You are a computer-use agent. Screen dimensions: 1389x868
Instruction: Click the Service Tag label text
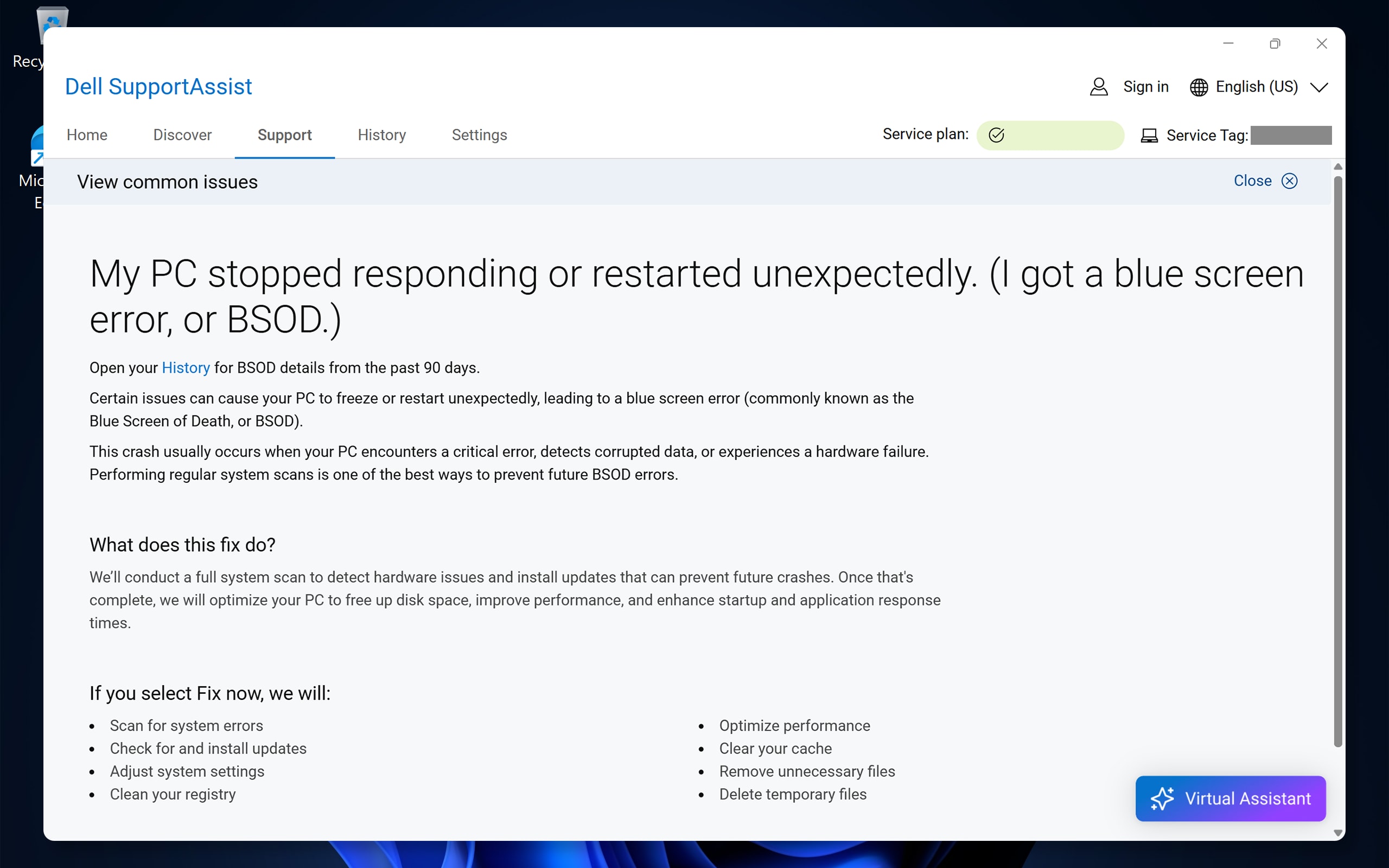[1207, 136]
